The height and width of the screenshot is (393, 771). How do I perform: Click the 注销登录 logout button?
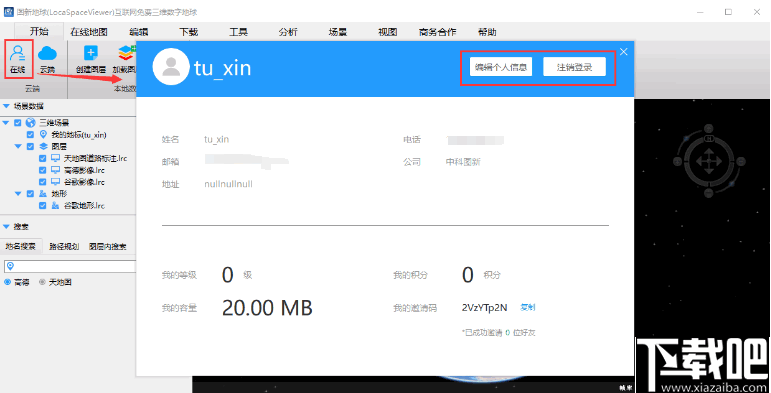pos(574,67)
